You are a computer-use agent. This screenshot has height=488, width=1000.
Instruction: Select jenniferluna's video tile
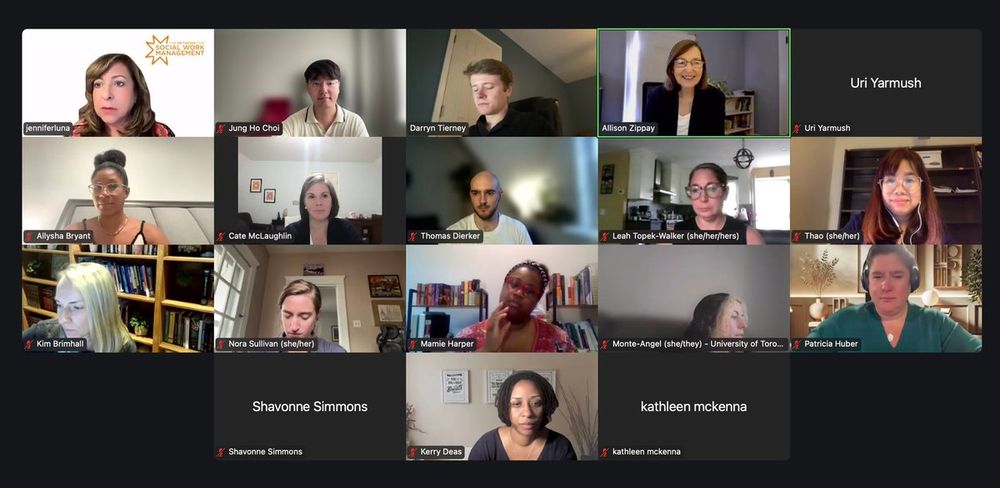pyautogui.click(x=118, y=82)
